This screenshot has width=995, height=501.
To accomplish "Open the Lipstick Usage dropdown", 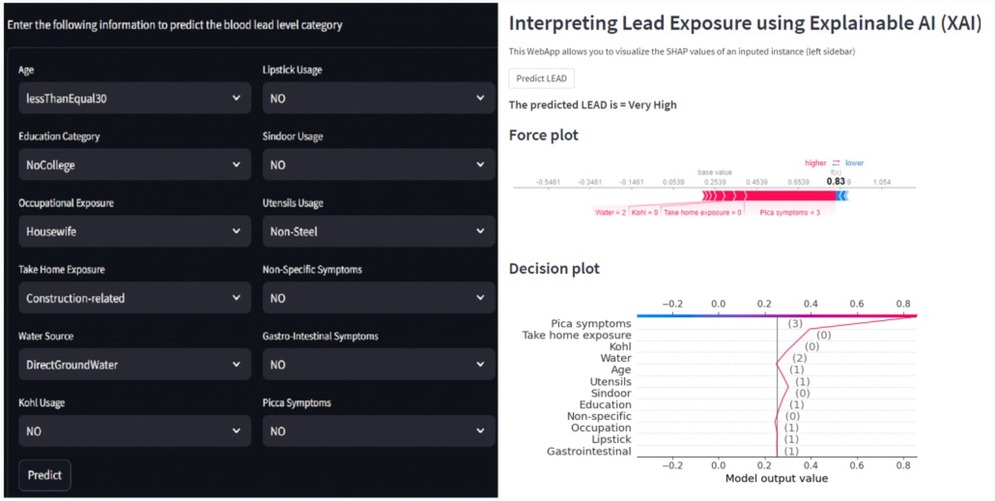I will pyautogui.click(x=379, y=98).
